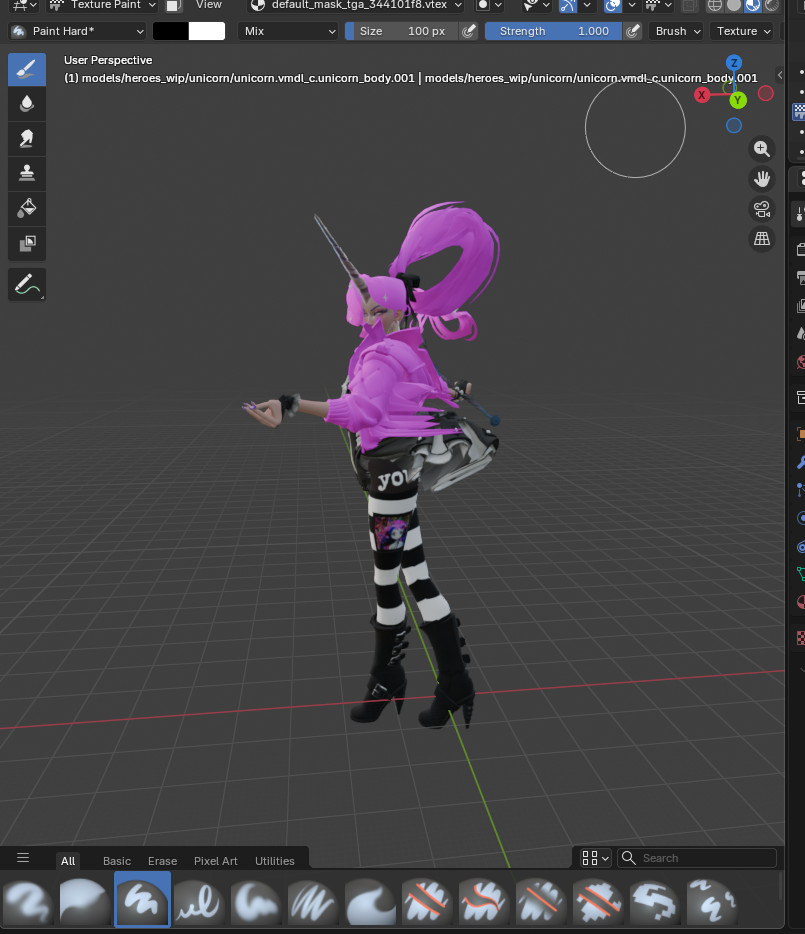Click the hand pan view icon

(x=762, y=179)
